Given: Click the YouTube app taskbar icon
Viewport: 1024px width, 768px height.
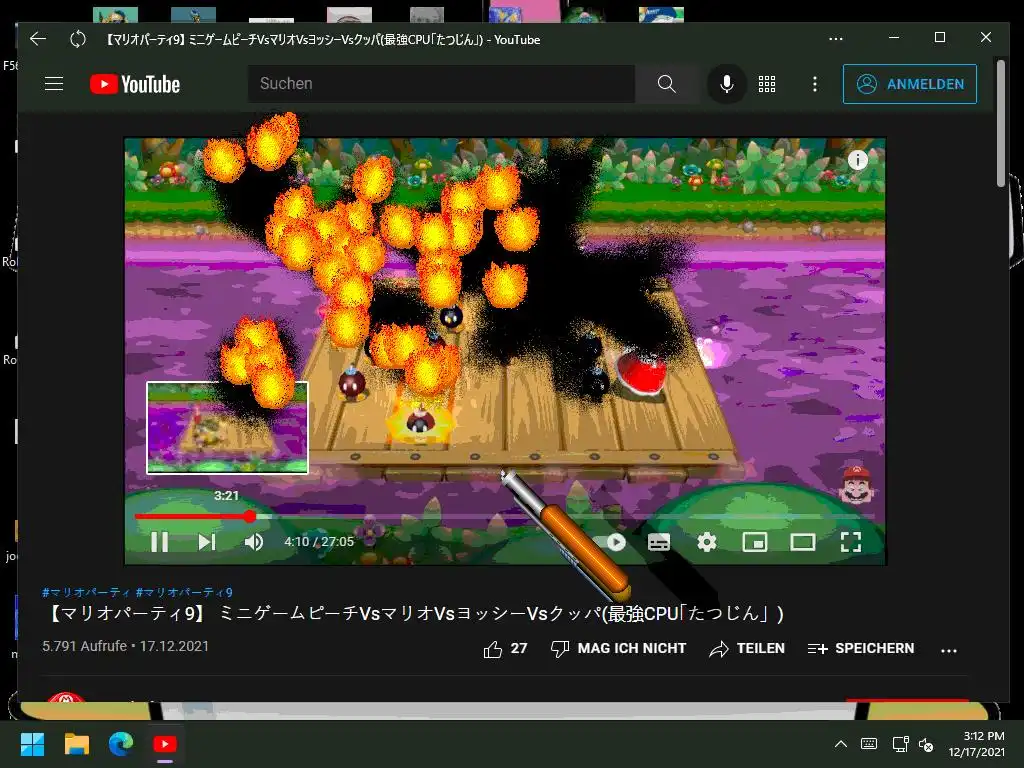Looking at the screenshot, I should point(165,744).
